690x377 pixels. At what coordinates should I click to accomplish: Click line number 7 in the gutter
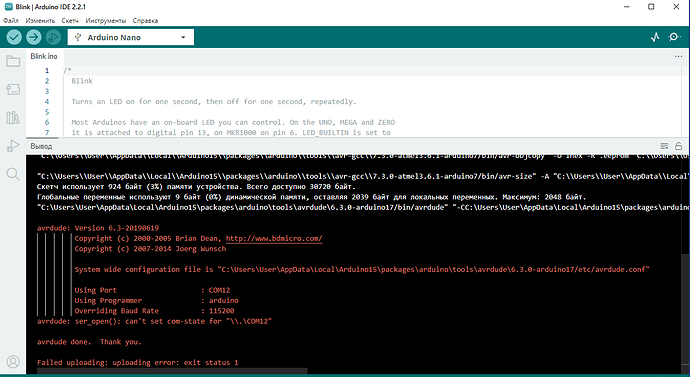point(47,132)
